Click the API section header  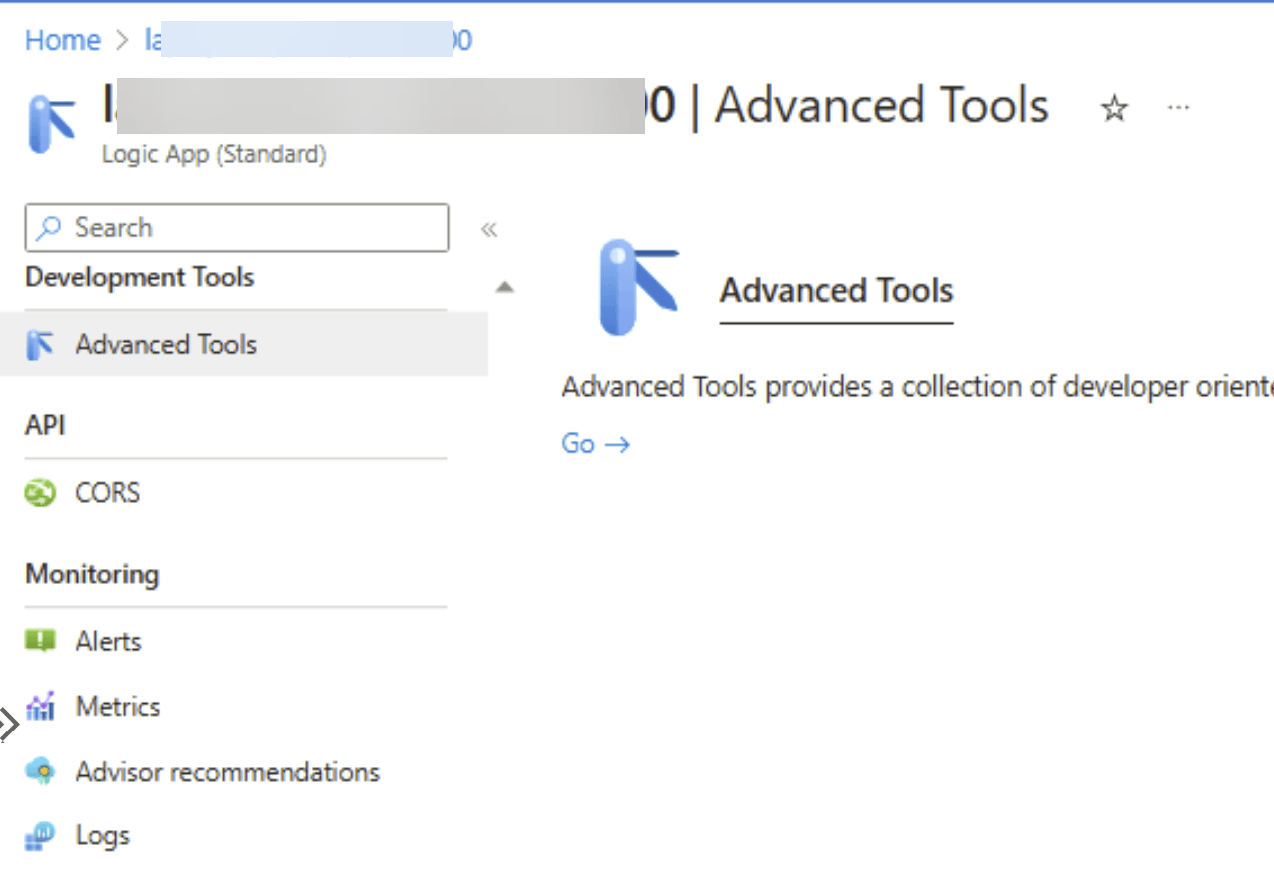tap(45, 425)
